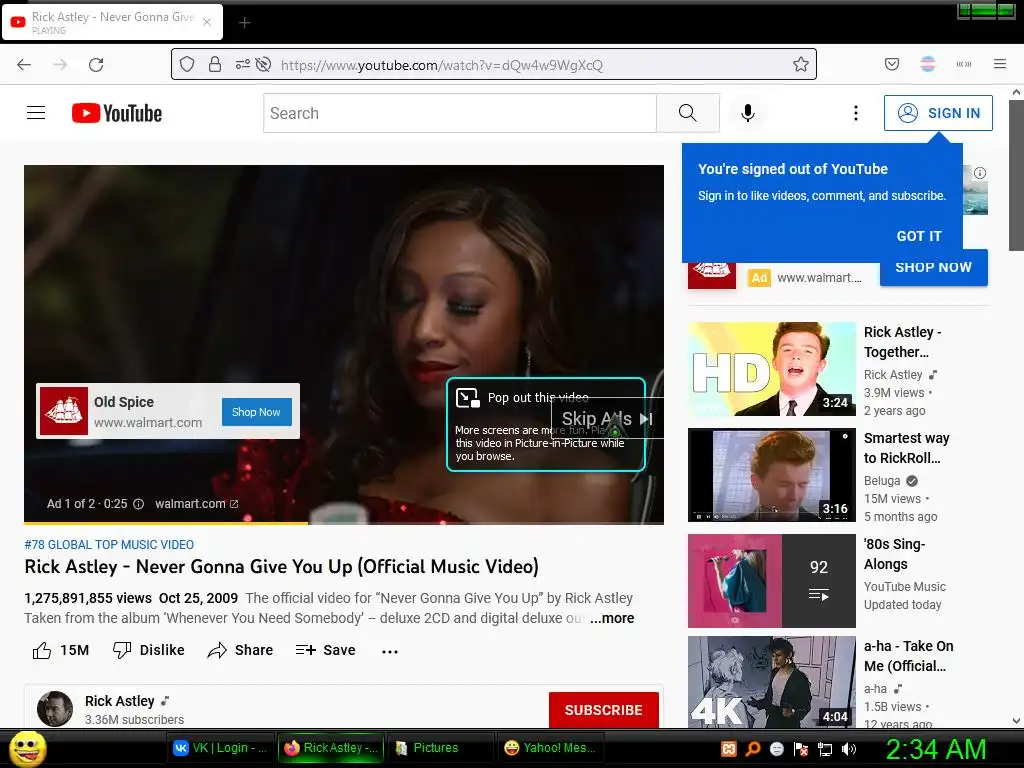Image resolution: width=1024 pixels, height=768 pixels.
Task: Open walmart.com link in video ad
Action: (196, 504)
